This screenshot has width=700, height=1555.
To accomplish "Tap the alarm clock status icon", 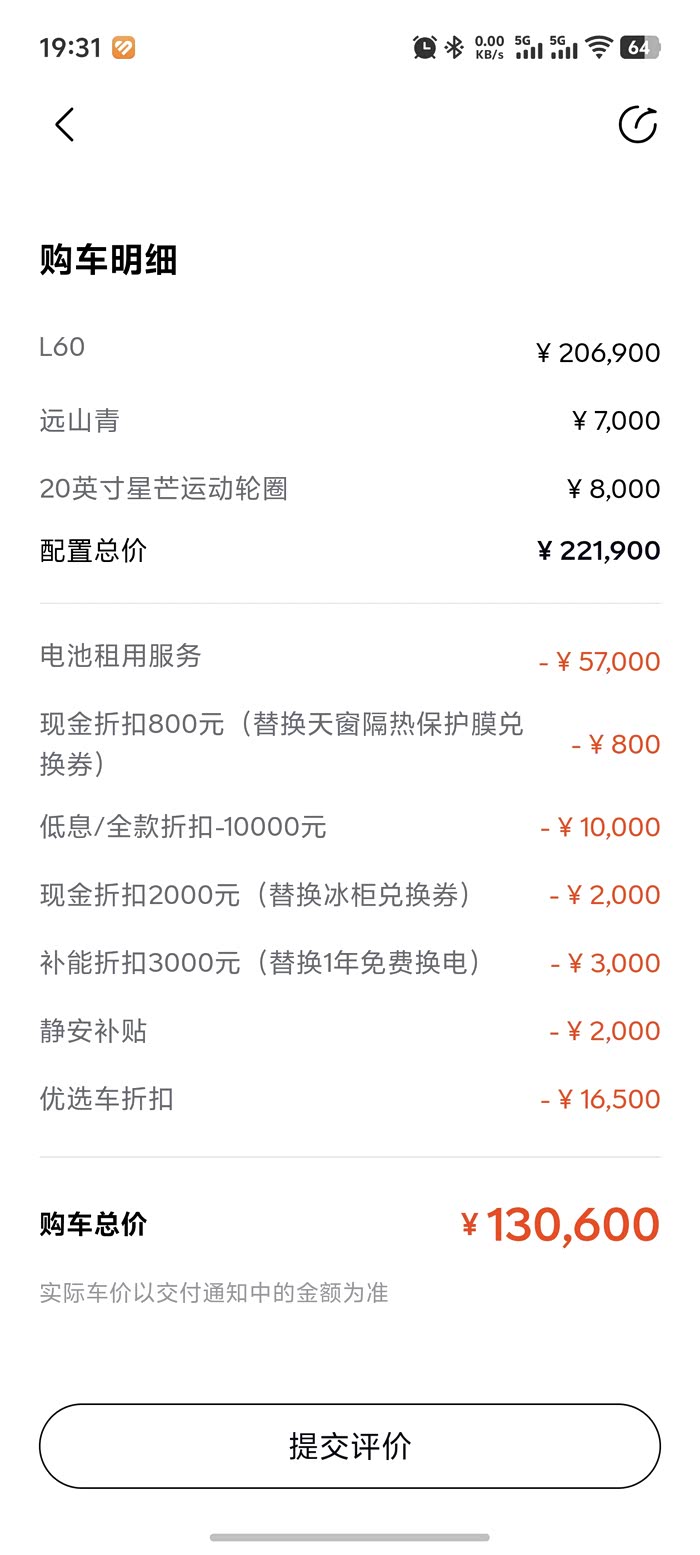I will click(424, 47).
